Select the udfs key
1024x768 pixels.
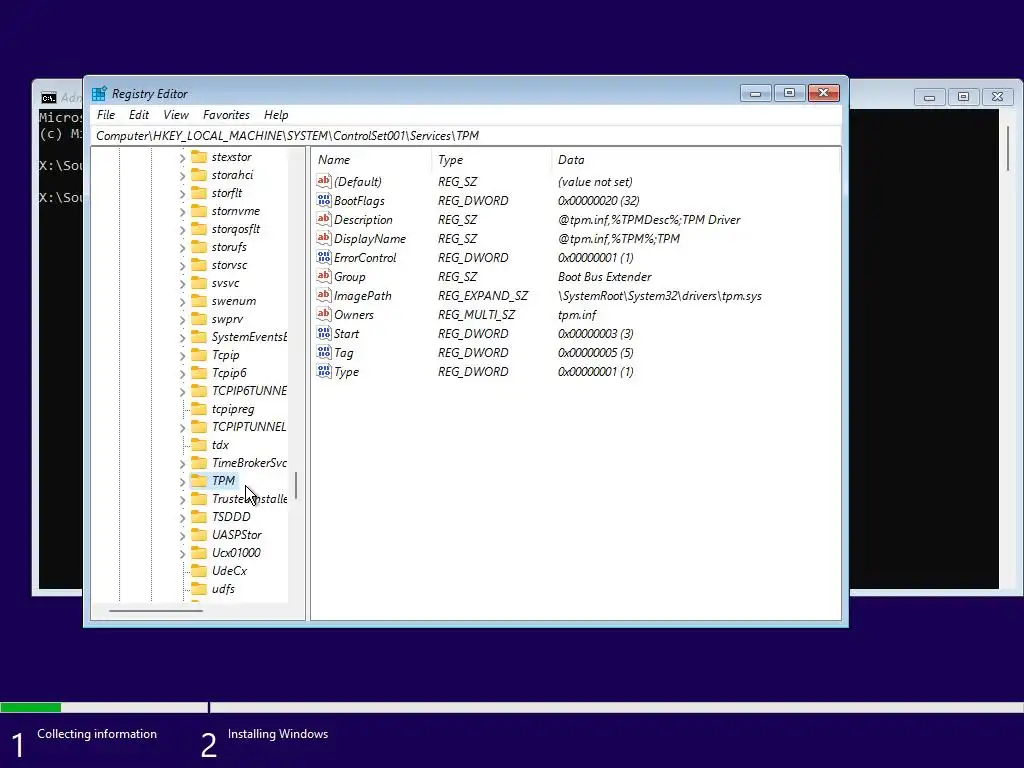[223, 588]
